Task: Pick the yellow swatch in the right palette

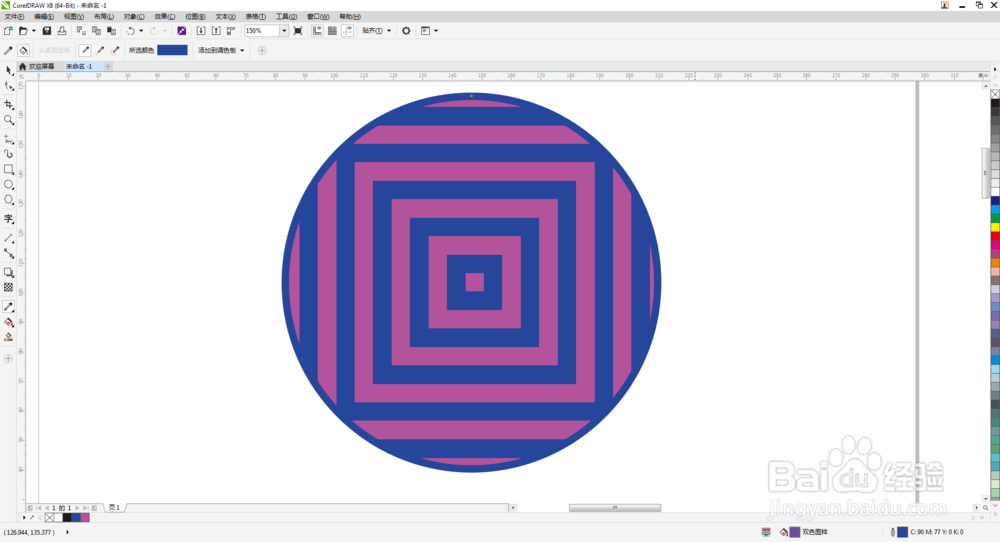Action: click(995, 228)
